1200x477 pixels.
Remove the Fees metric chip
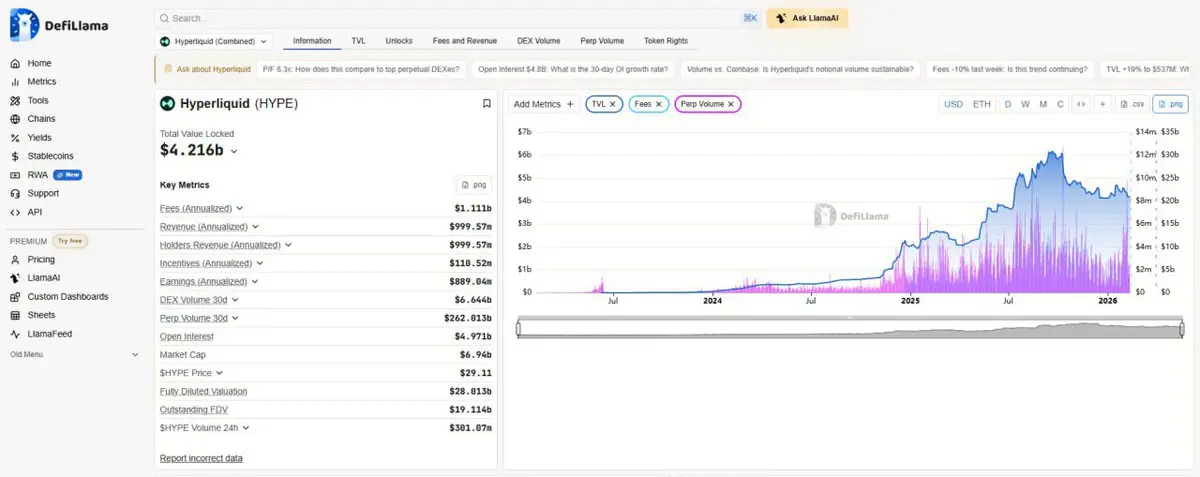pos(658,104)
